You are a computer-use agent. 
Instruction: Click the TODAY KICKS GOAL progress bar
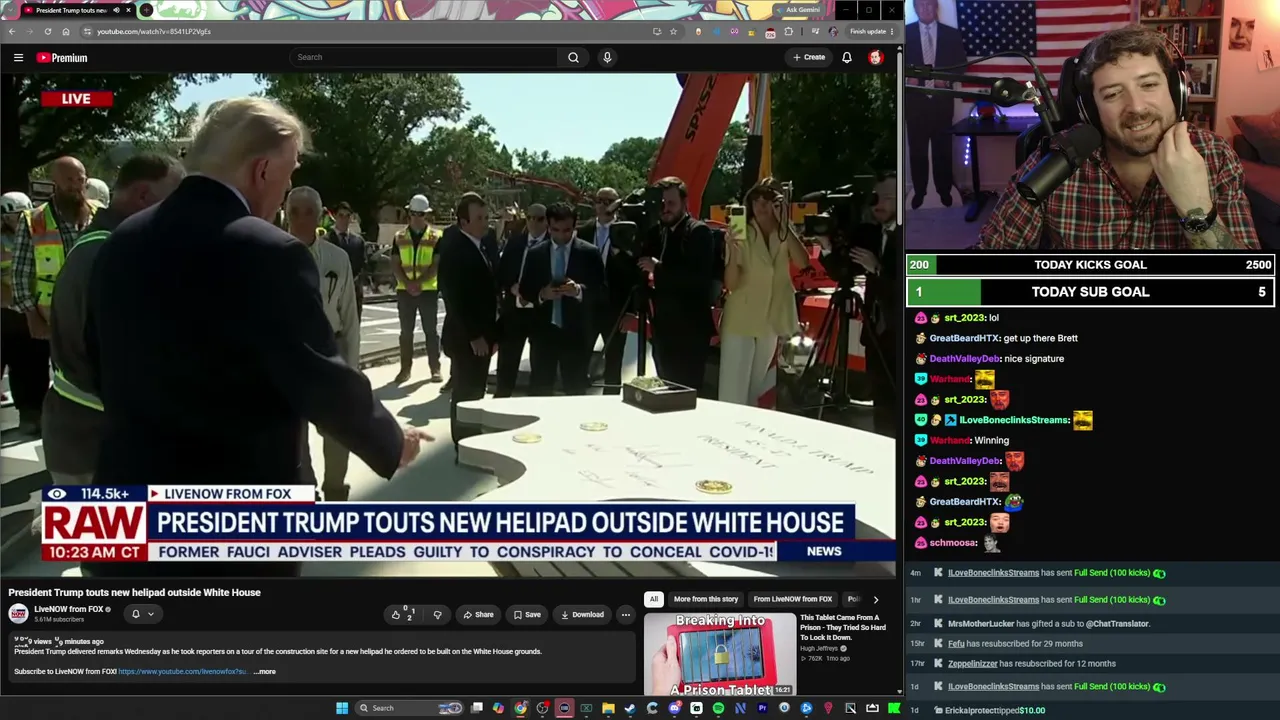[x=1090, y=265]
